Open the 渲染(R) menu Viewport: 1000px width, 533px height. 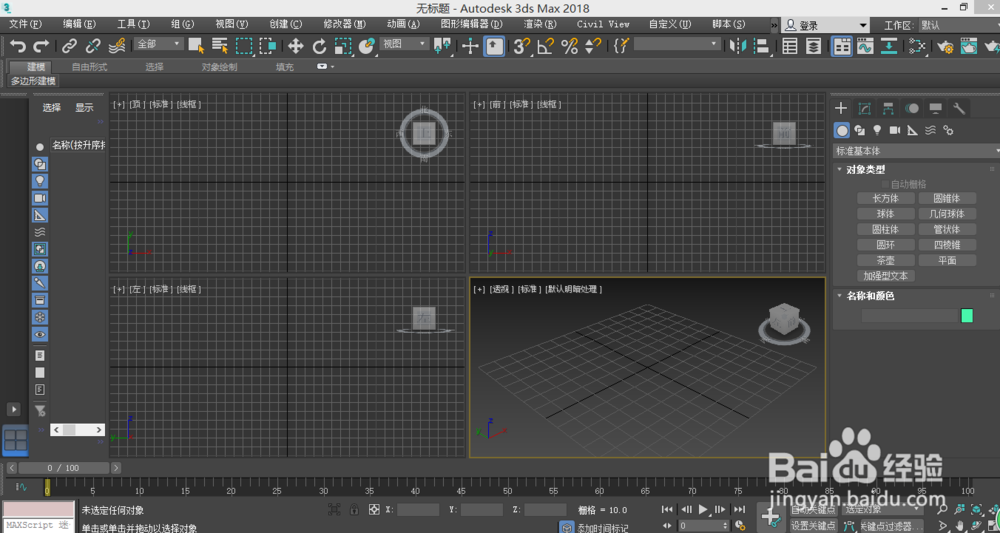click(x=540, y=24)
